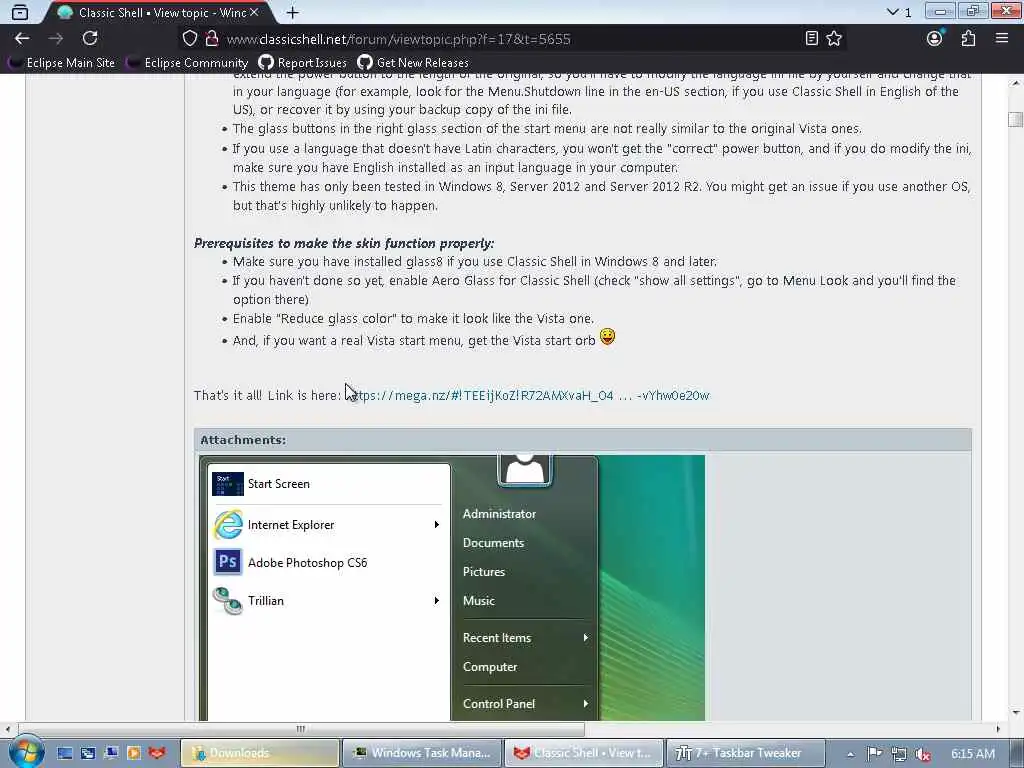Select Administrator in start menu image
Viewport: 1024px width, 768px height.
point(499,514)
